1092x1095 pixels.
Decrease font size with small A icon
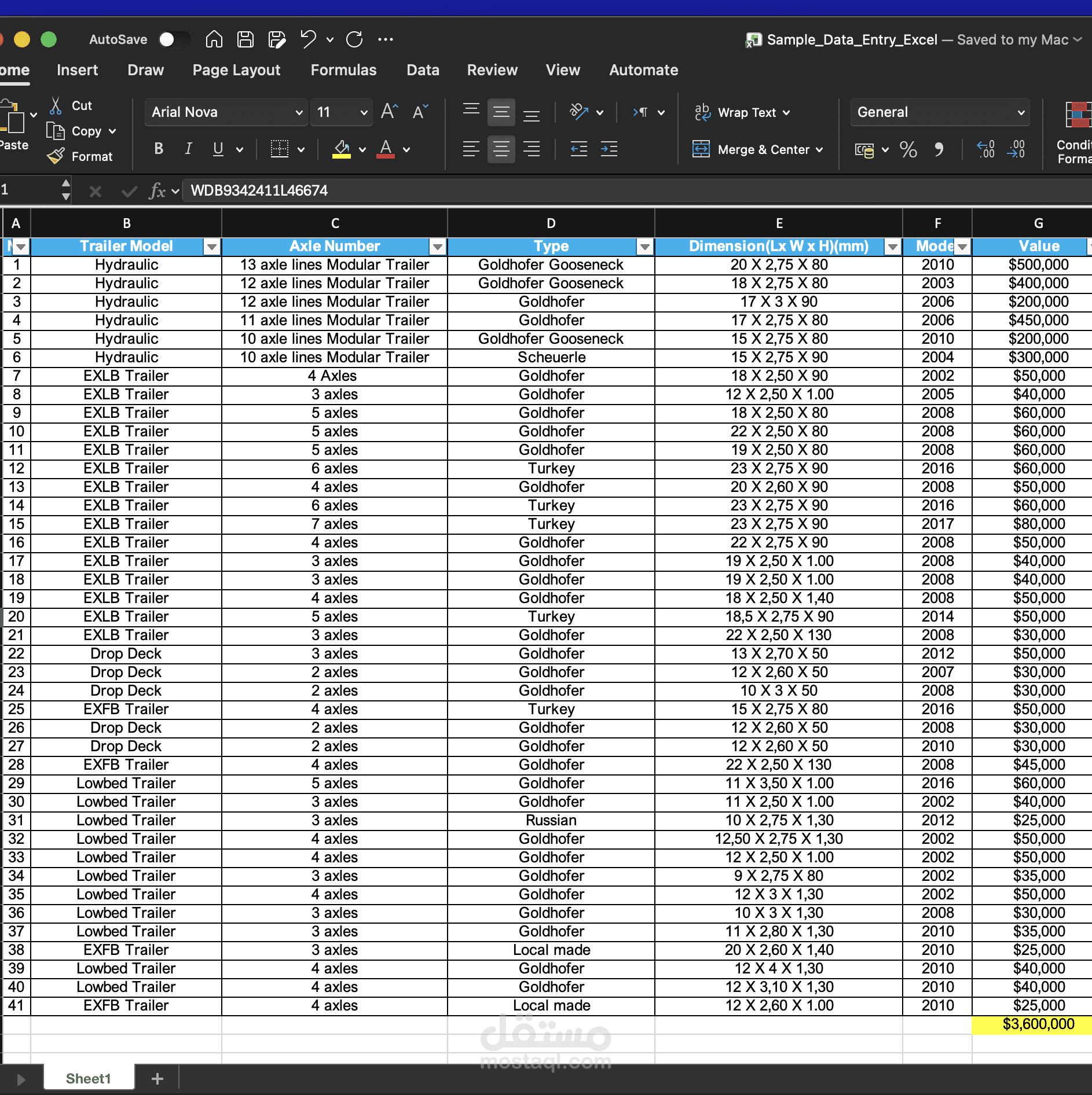420,112
